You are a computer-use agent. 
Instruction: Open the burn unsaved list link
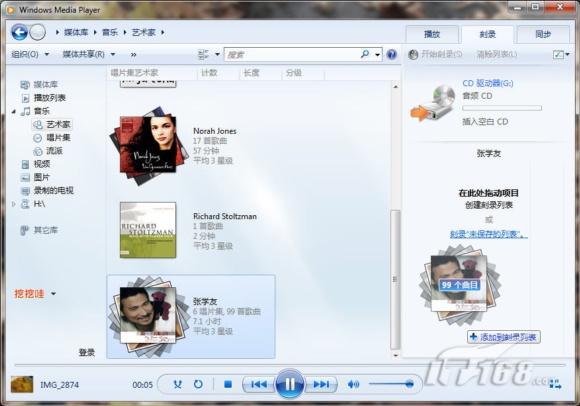[489, 234]
